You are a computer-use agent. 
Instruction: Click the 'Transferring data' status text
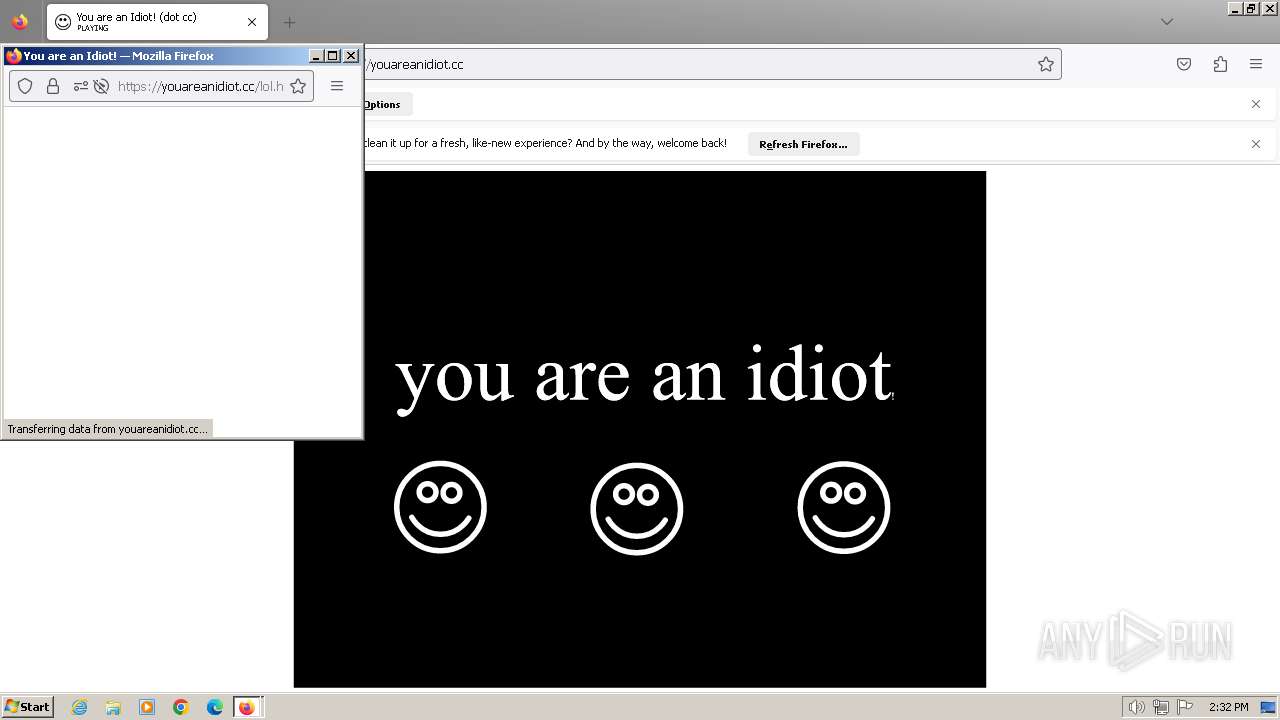tap(107, 429)
